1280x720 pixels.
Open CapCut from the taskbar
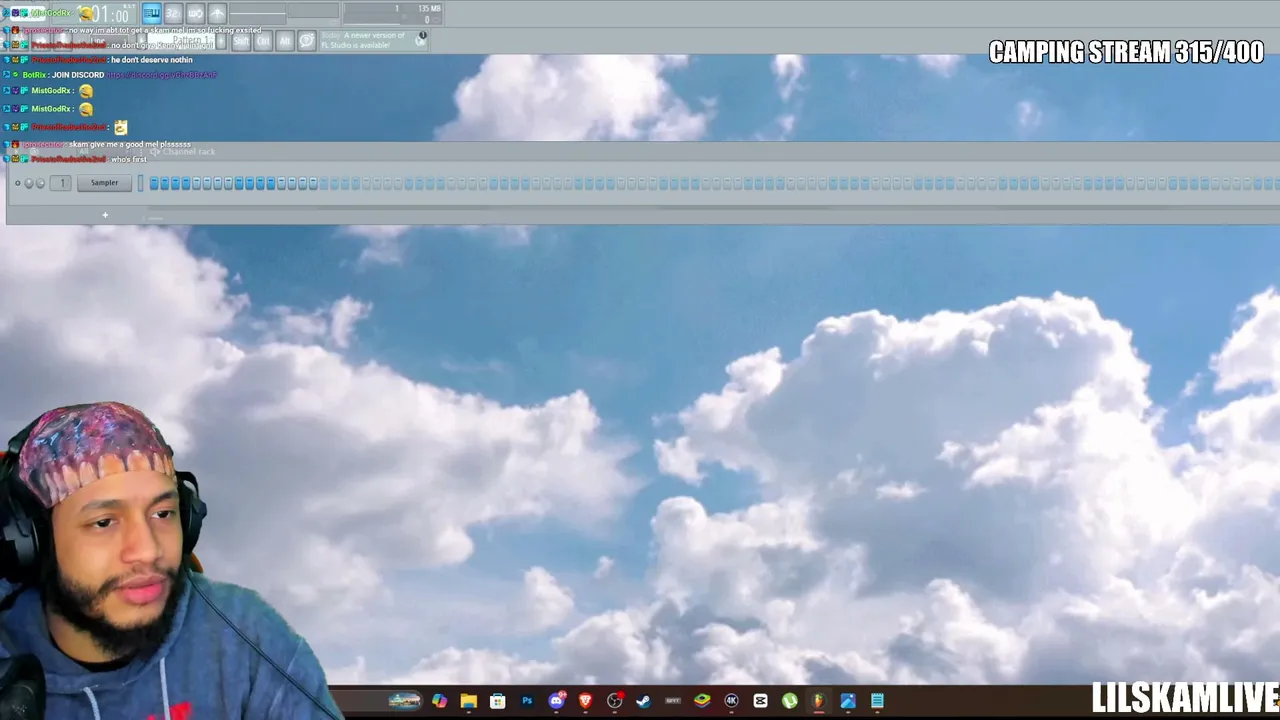[761, 701]
